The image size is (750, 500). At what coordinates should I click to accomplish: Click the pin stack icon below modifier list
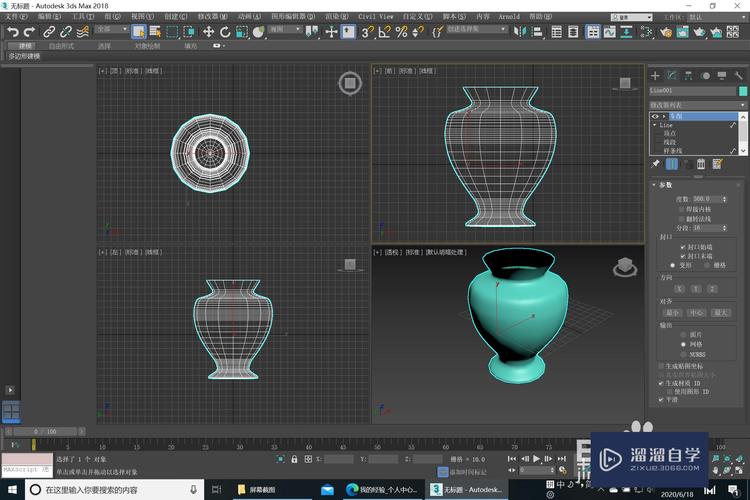[656, 164]
